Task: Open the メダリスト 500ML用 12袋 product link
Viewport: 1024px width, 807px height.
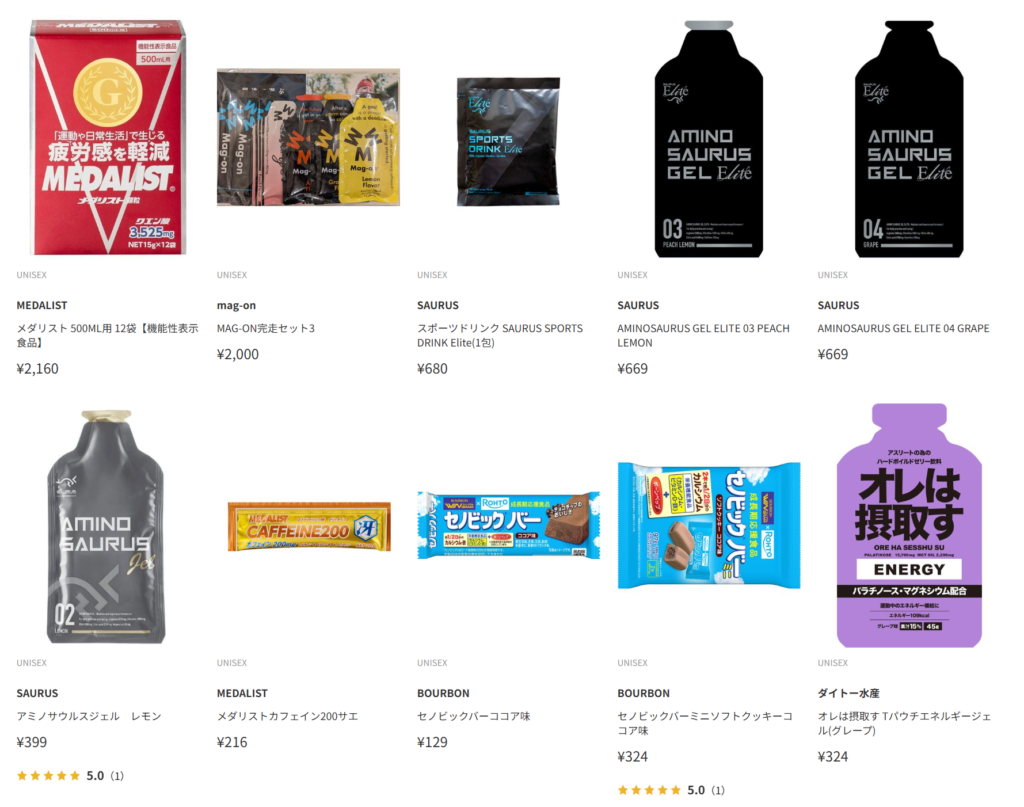Action: [x=107, y=335]
